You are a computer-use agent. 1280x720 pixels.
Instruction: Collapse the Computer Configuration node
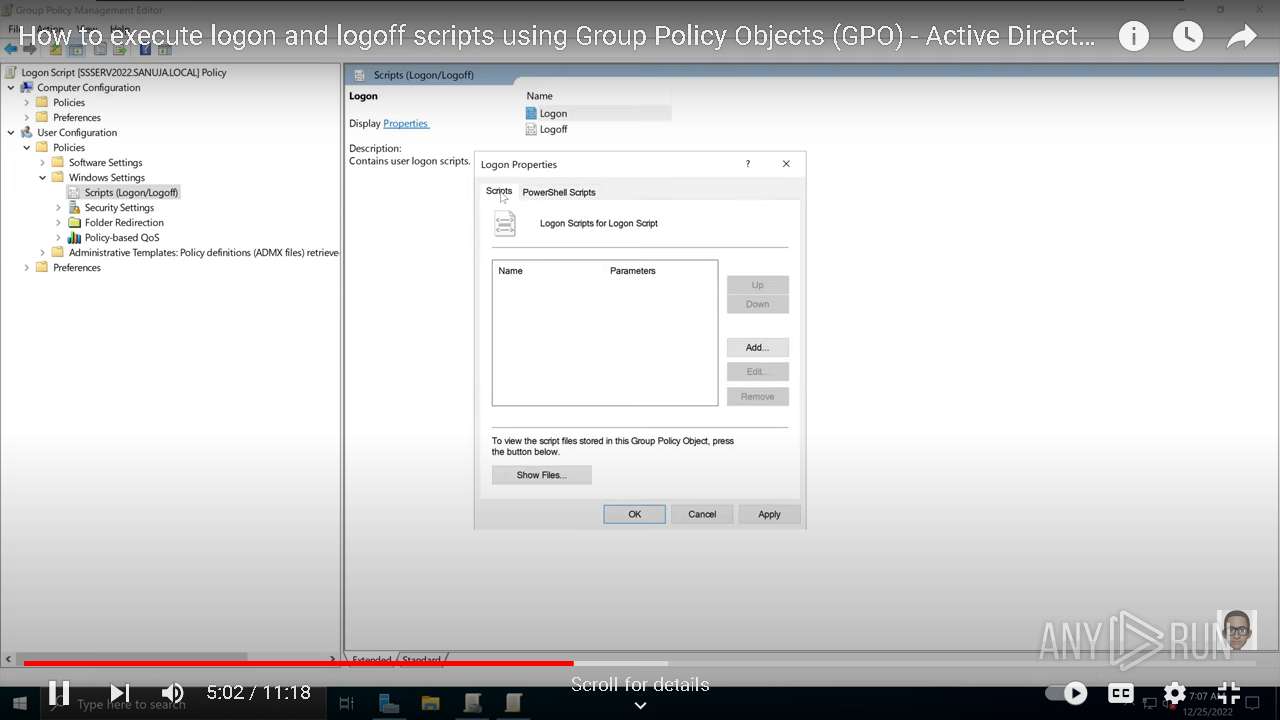pyautogui.click(x=11, y=87)
